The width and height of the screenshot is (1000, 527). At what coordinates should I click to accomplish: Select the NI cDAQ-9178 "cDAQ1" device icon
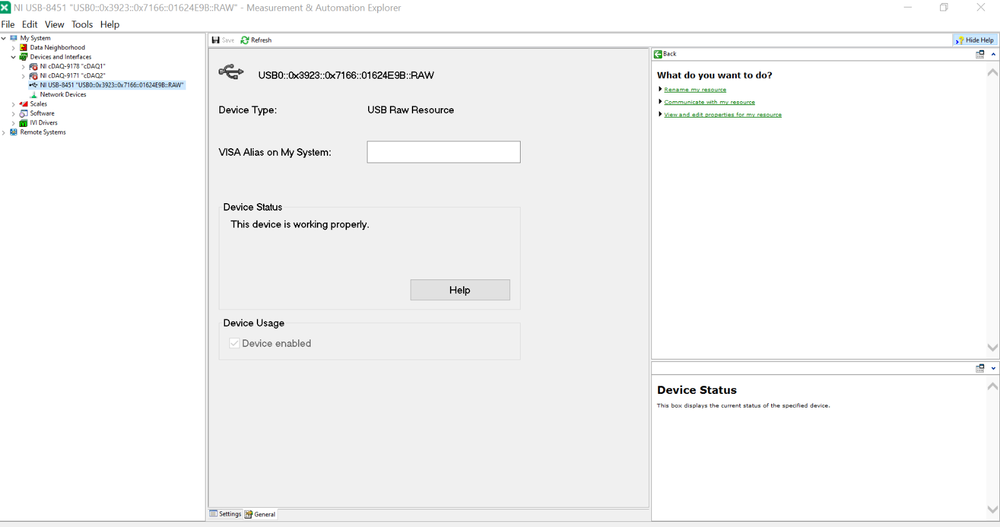[x=34, y=67]
